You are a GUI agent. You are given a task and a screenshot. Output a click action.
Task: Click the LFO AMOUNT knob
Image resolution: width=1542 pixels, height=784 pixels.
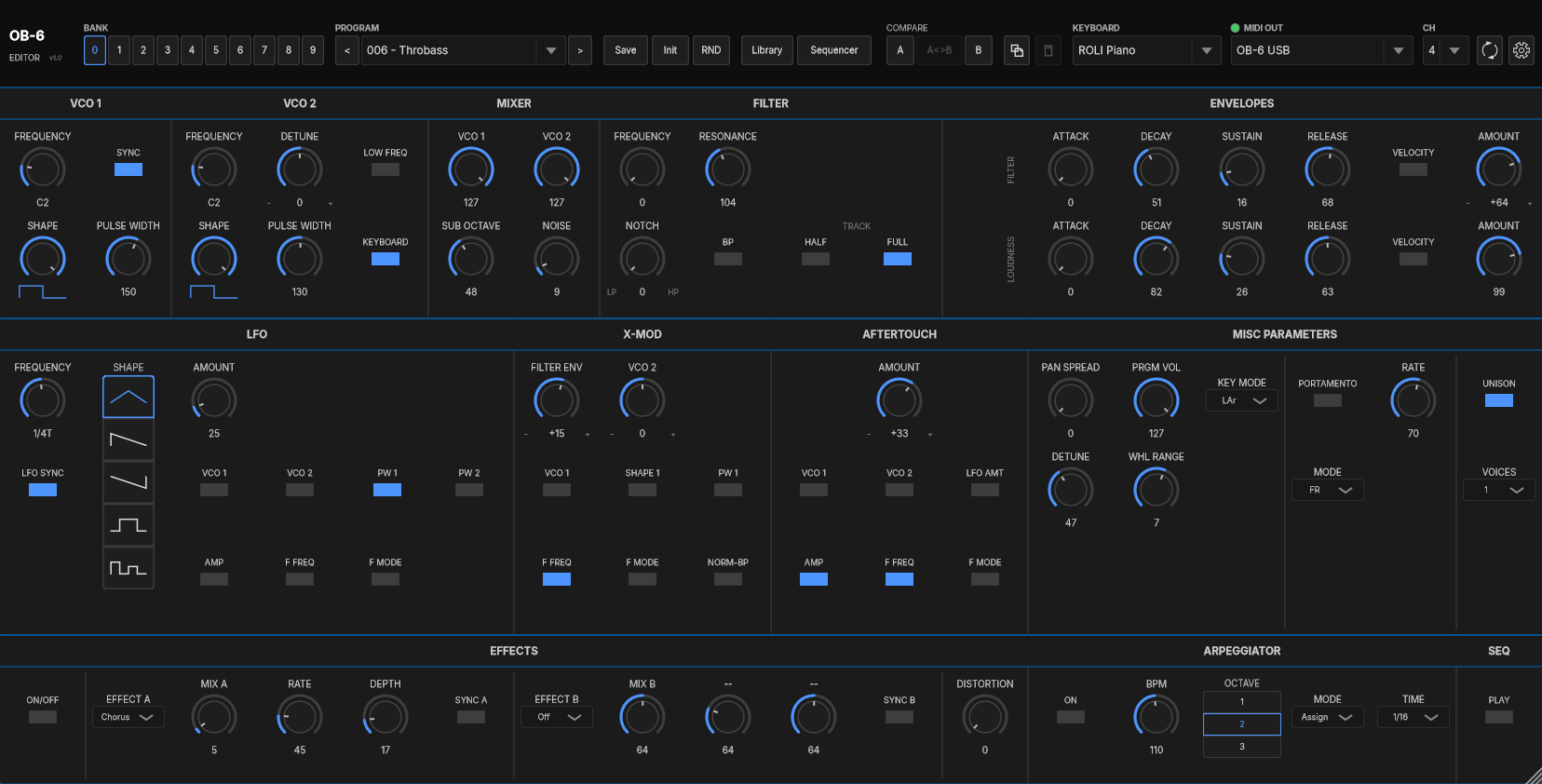coord(214,400)
